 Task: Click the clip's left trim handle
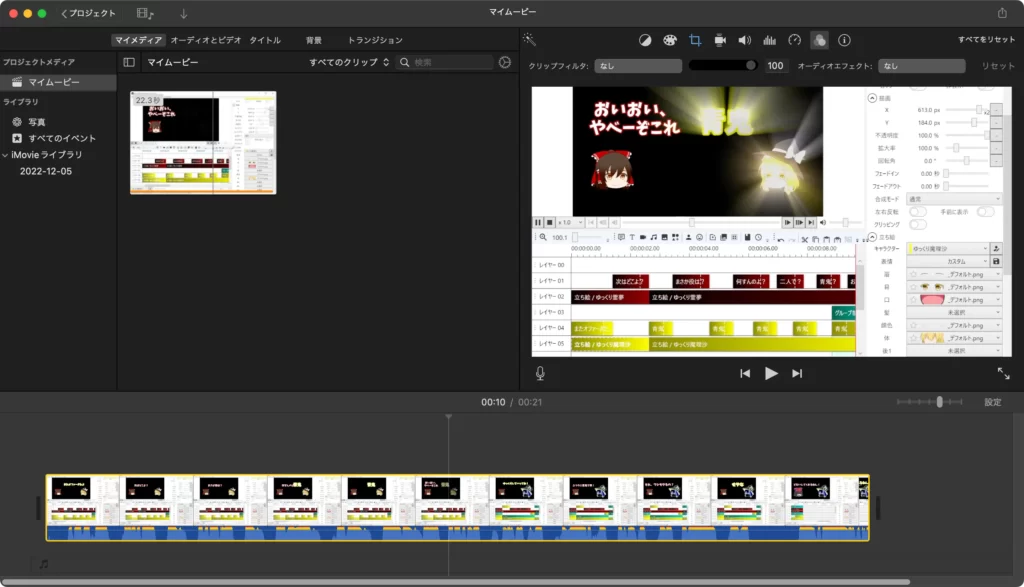click(38, 507)
